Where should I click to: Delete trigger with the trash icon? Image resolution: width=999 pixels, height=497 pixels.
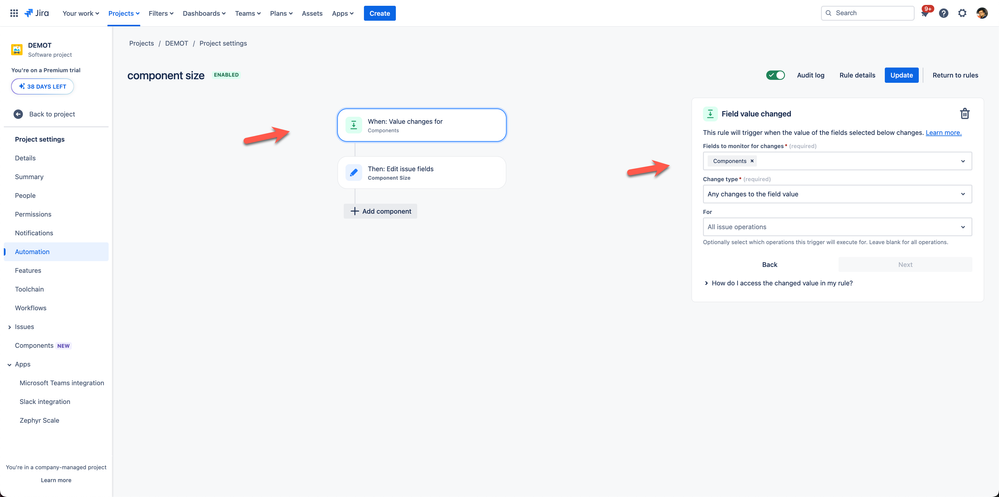click(x=965, y=114)
